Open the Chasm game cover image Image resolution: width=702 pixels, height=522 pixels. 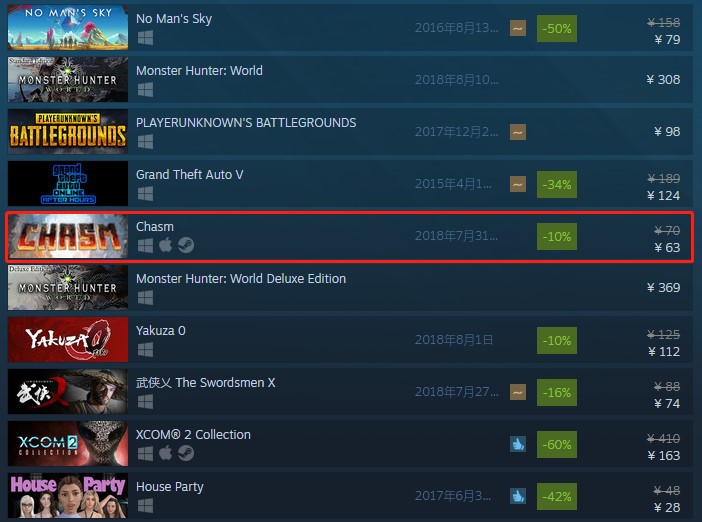[x=68, y=236]
